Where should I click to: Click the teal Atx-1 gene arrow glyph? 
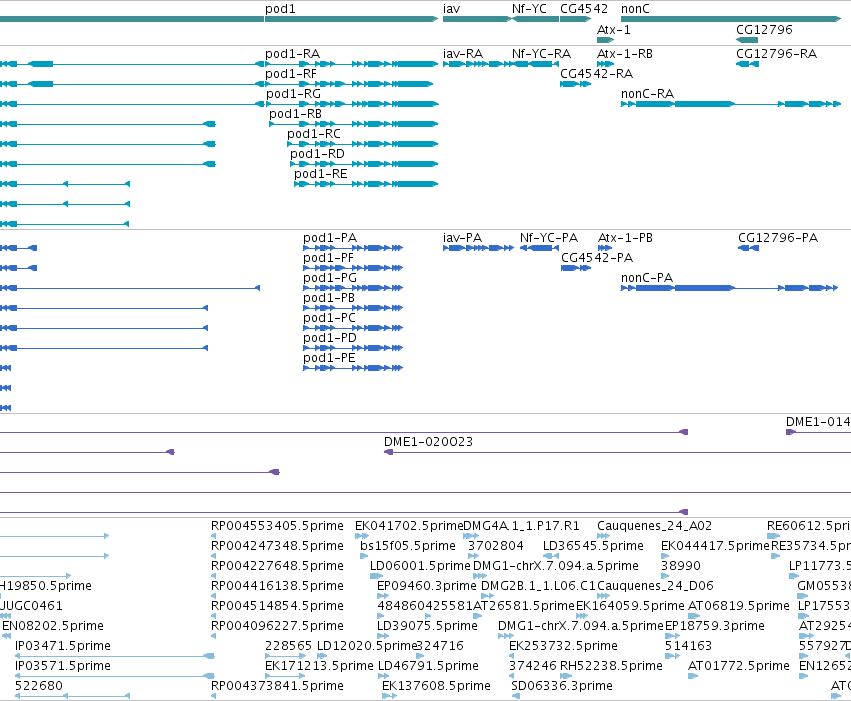point(606,40)
